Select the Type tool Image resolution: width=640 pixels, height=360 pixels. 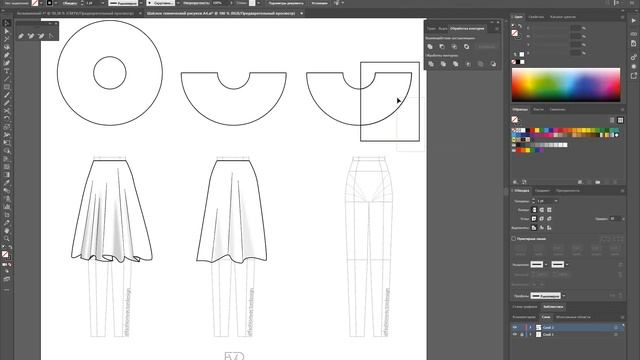7,71
